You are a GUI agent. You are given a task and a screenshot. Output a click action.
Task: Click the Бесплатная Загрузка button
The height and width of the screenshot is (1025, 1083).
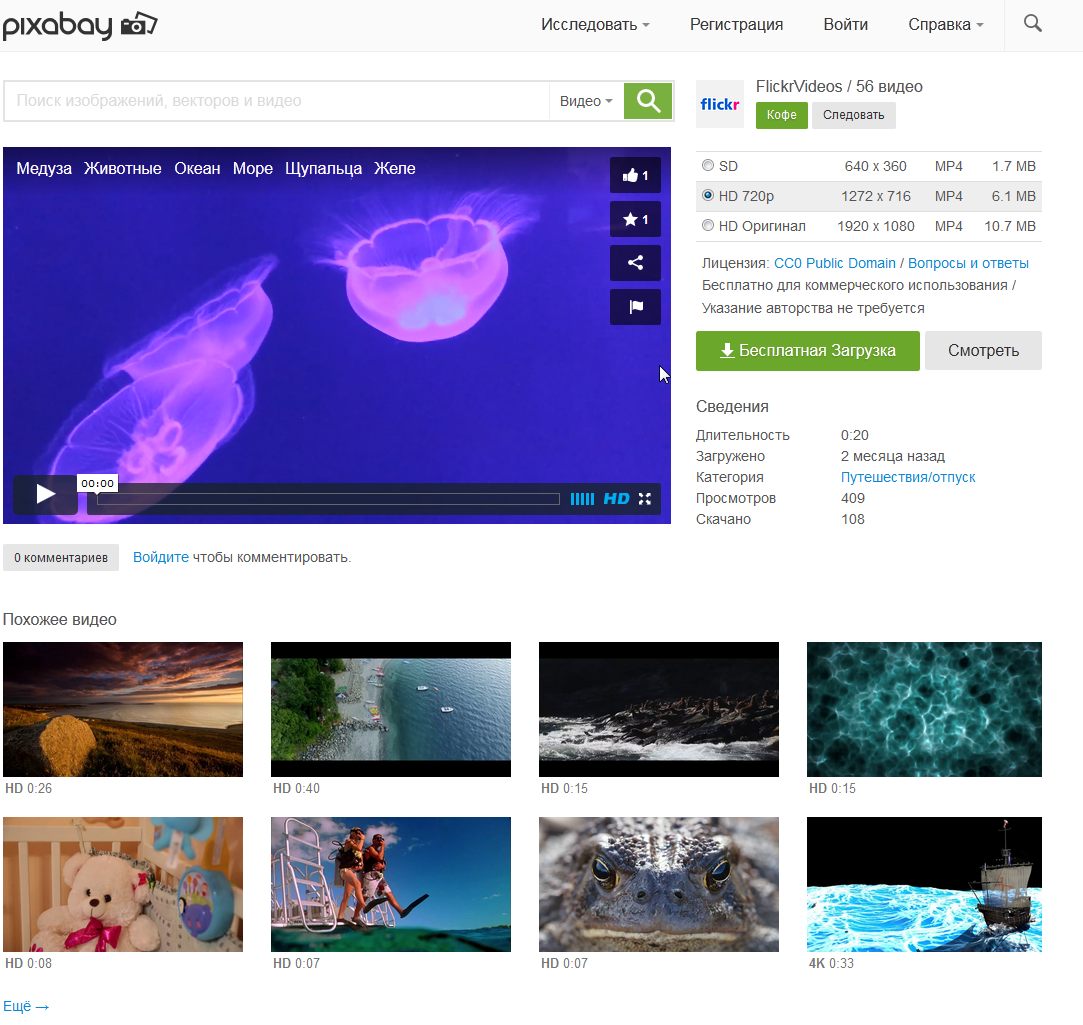click(807, 351)
